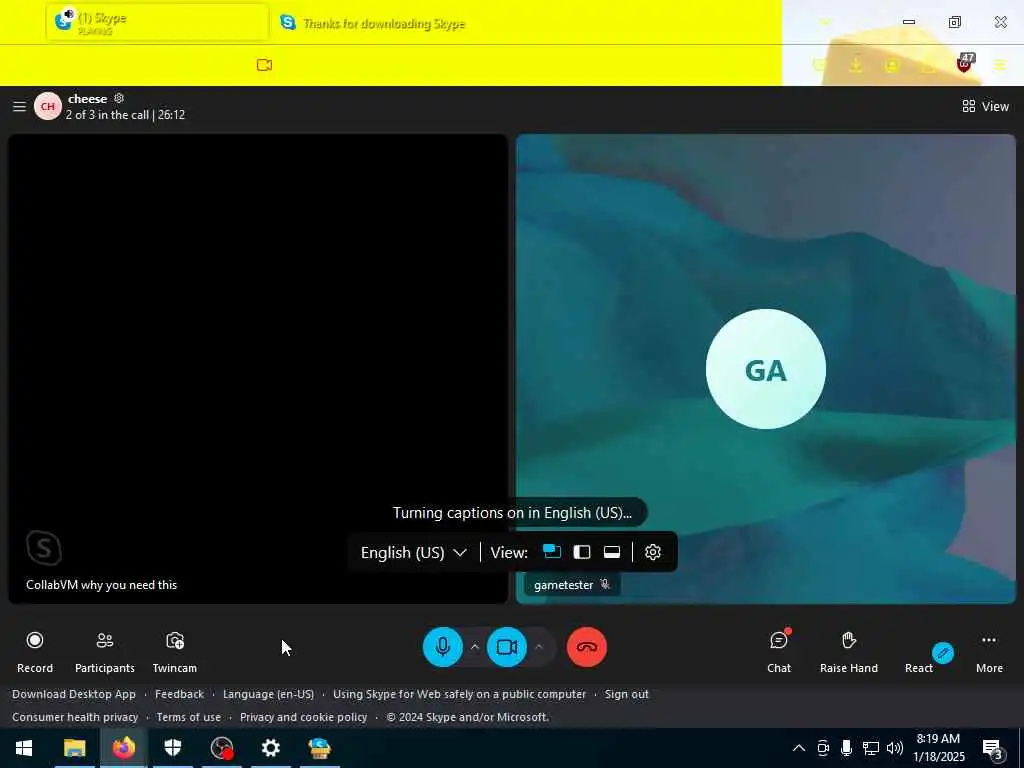Open the Windows Start menu
This screenshot has width=1024, height=768.
(24, 748)
